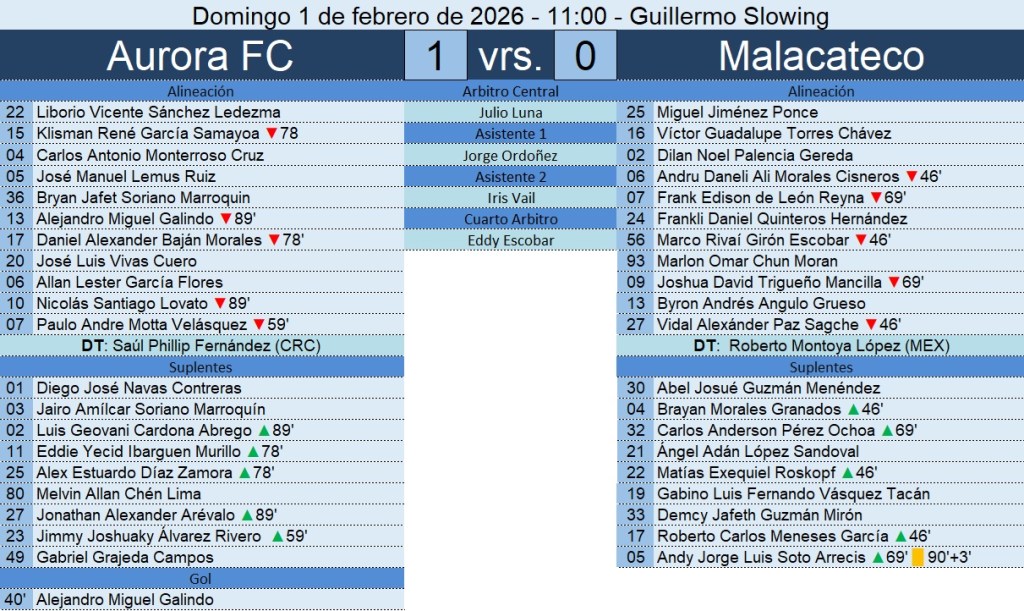Select the red arrow next to Nicolás Santiago Lovato
This screenshot has height=611, width=1024.
219,304
